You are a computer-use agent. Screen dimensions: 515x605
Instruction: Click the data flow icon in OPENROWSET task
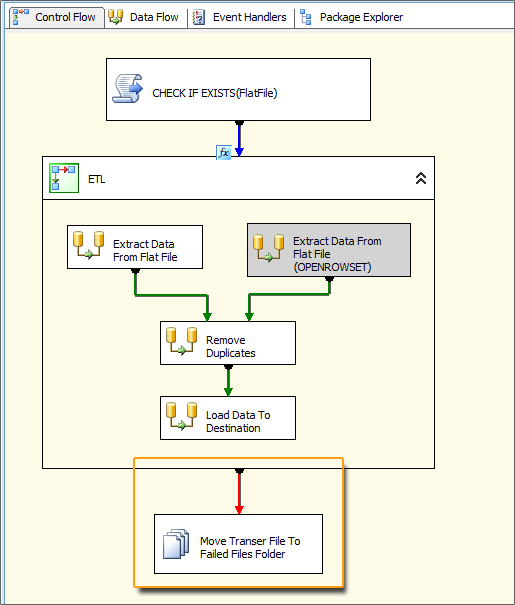pos(268,248)
